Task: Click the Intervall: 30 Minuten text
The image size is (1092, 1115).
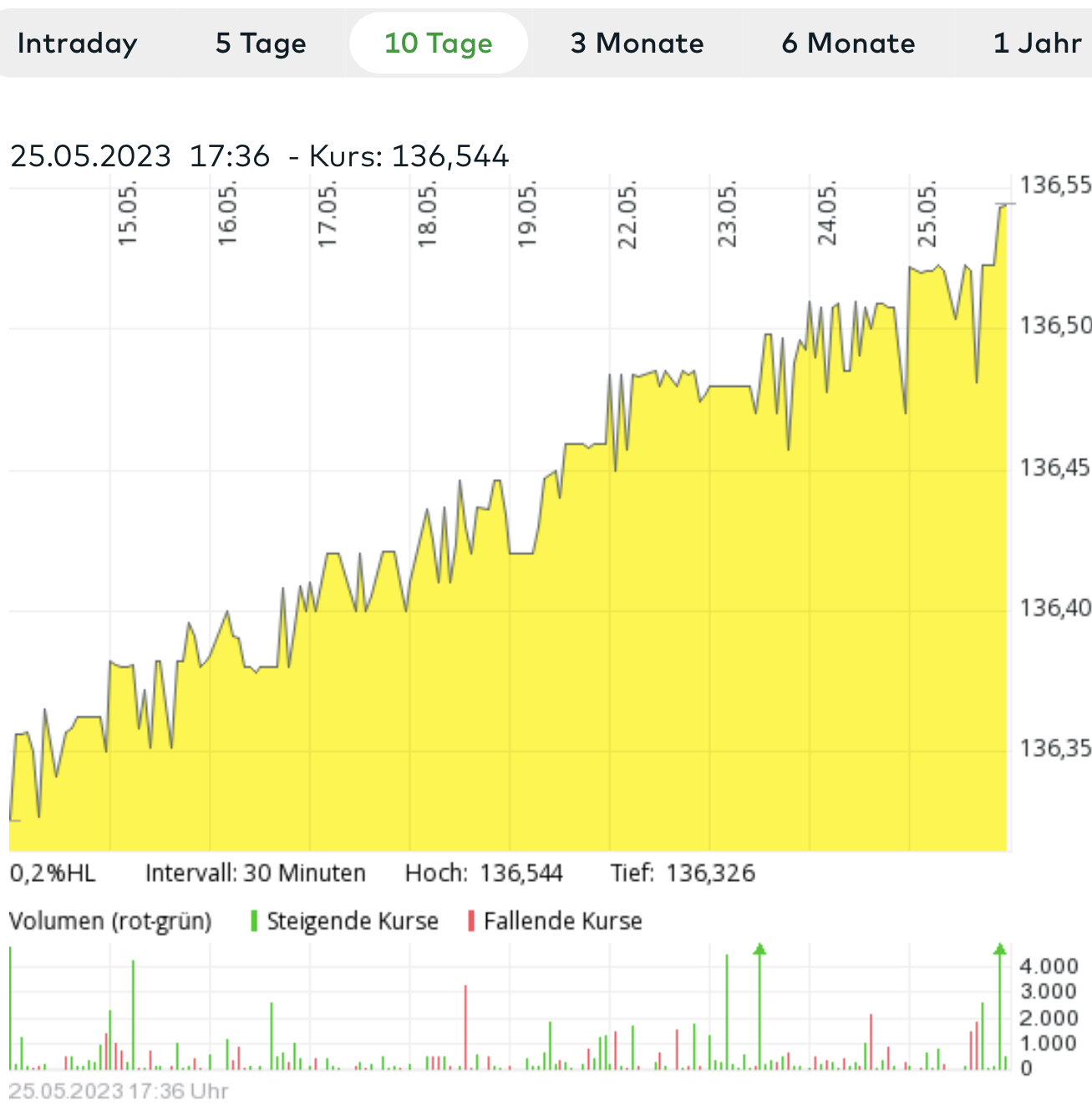Action: (x=256, y=873)
